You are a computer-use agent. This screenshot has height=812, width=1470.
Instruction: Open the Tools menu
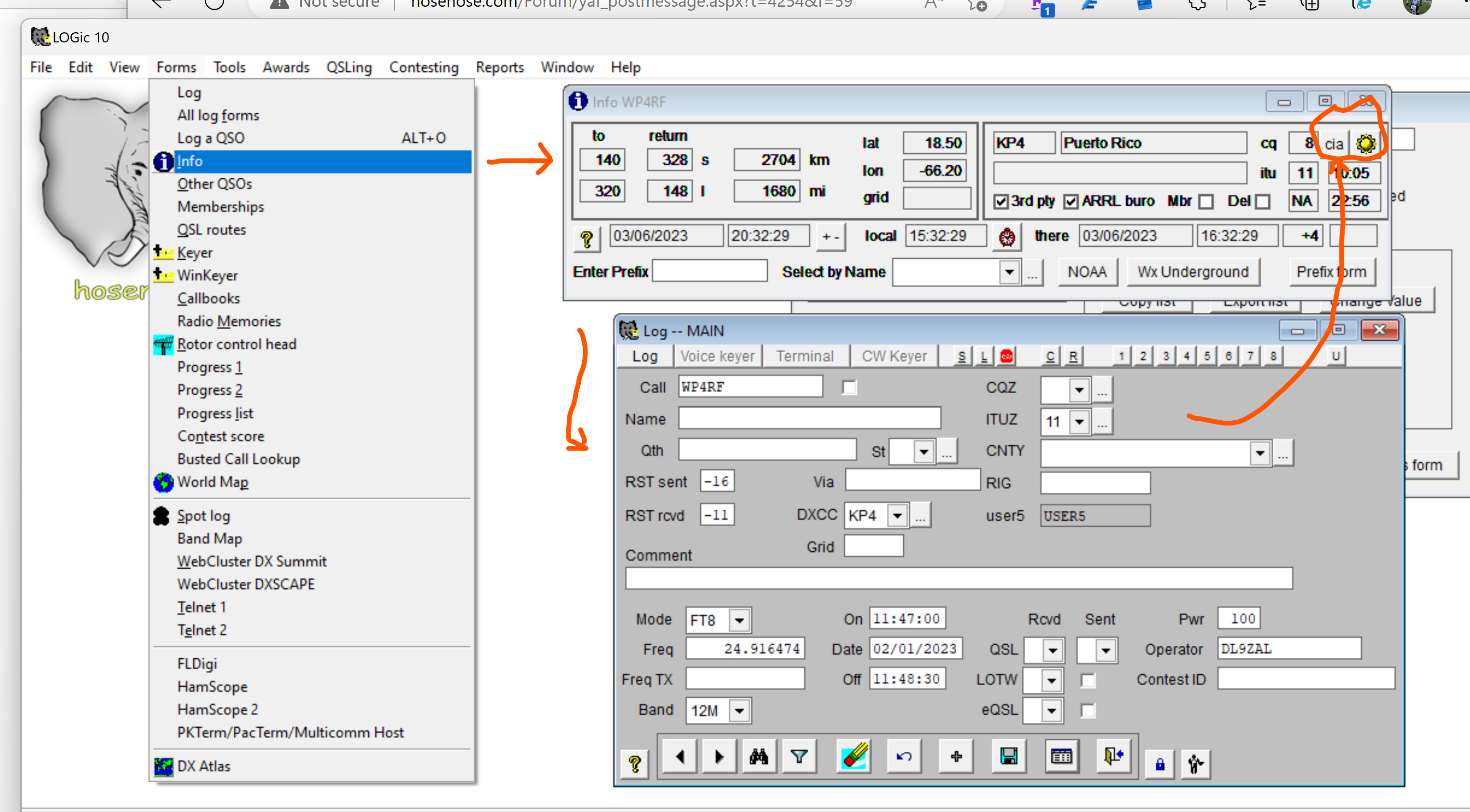(x=229, y=67)
